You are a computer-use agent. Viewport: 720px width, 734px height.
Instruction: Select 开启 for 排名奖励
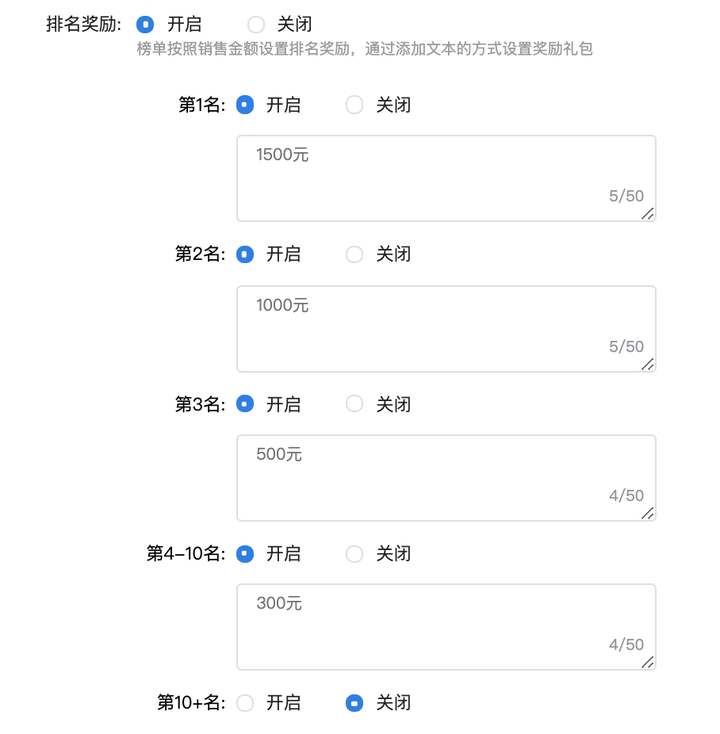(x=145, y=25)
